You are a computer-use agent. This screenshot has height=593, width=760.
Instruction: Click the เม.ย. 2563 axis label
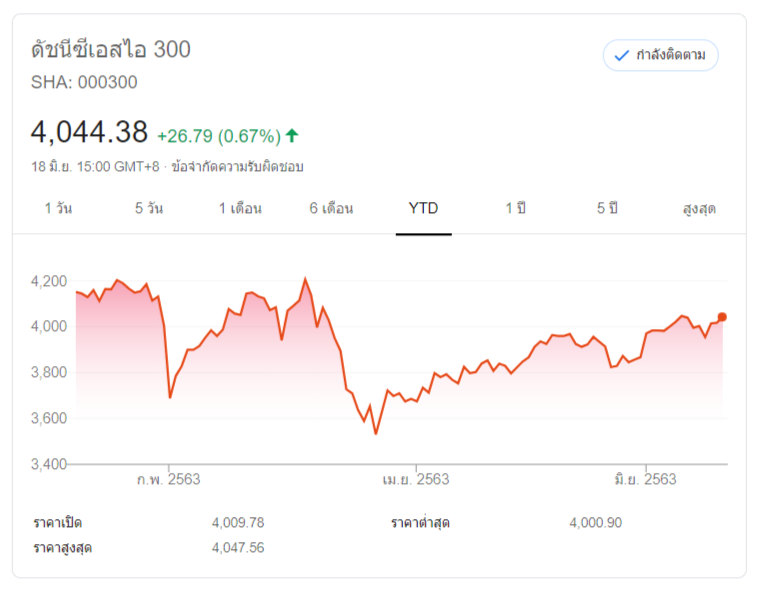[416, 480]
